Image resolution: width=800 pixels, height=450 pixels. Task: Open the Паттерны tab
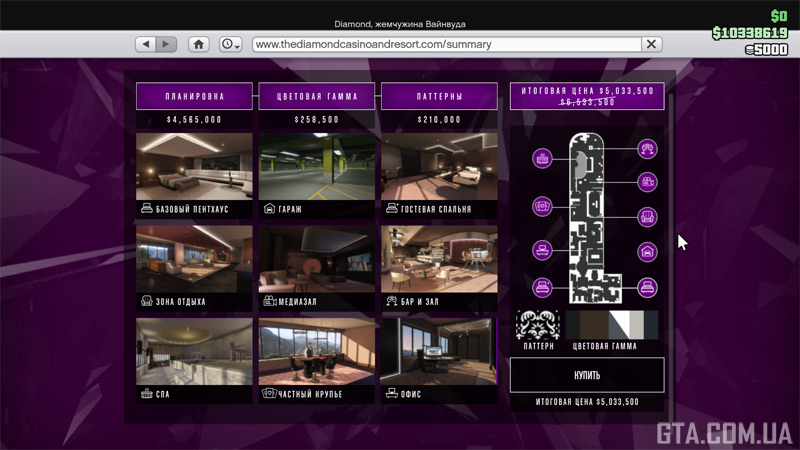(439, 97)
